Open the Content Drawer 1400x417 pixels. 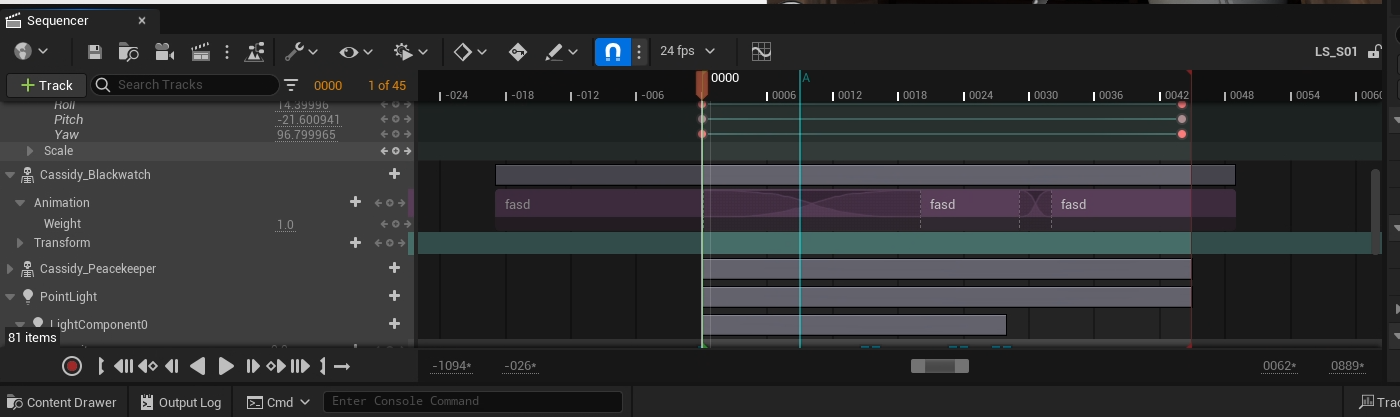[x=61, y=403]
